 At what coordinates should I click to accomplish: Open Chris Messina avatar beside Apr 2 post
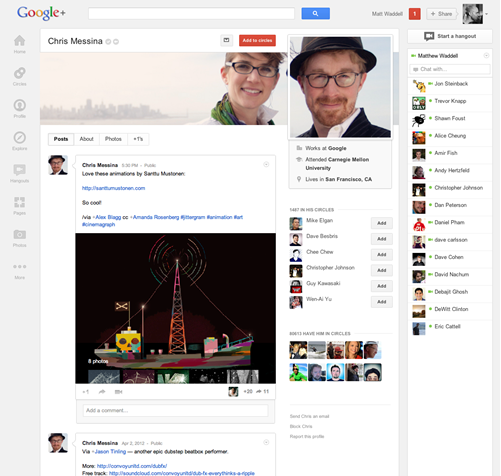tap(58, 443)
